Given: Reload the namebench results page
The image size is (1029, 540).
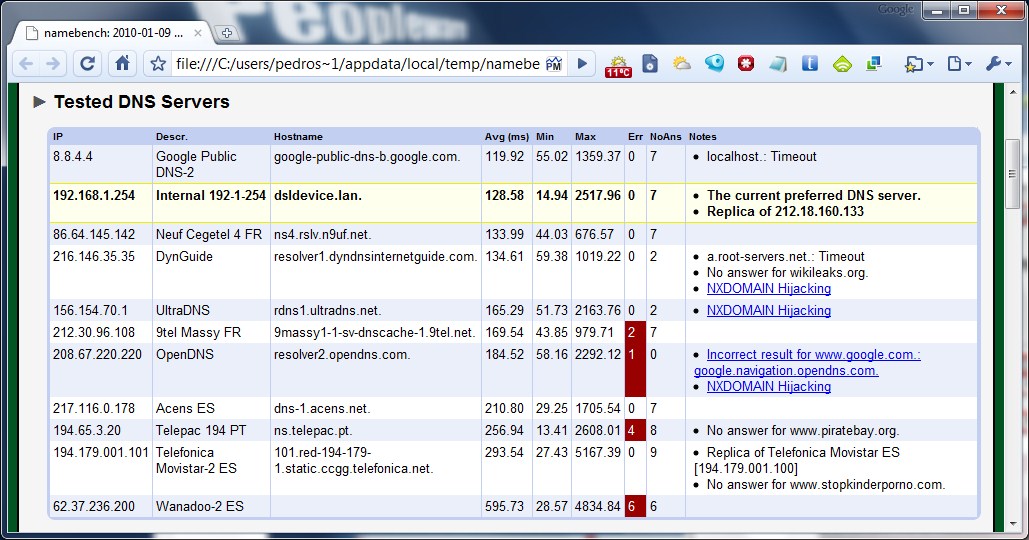Looking at the screenshot, I should pyautogui.click(x=87, y=64).
